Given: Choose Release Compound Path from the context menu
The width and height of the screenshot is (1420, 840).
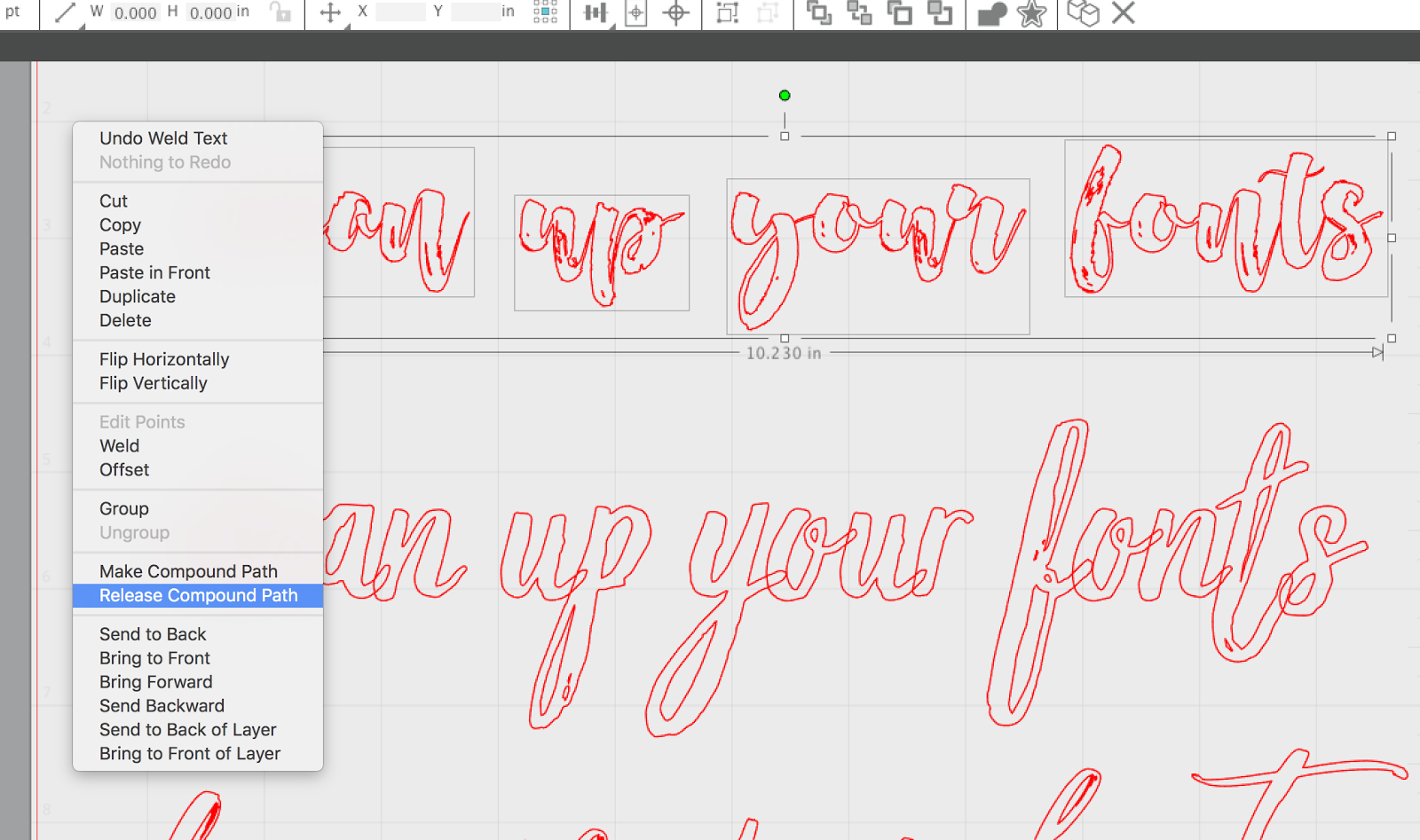Looking at the screenshot, I should 197,595.
